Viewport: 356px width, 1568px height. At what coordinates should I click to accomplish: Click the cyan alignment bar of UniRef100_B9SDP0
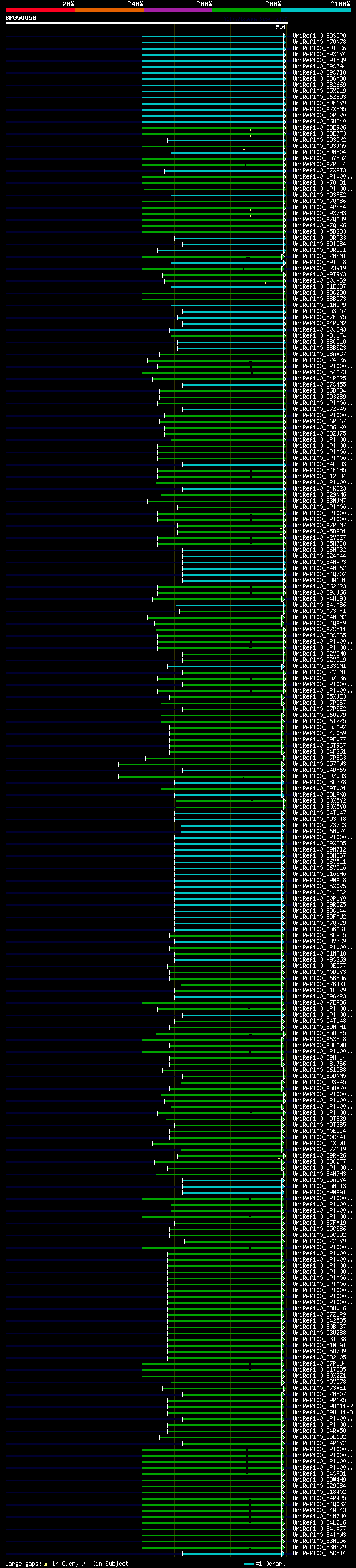[214, 36]
